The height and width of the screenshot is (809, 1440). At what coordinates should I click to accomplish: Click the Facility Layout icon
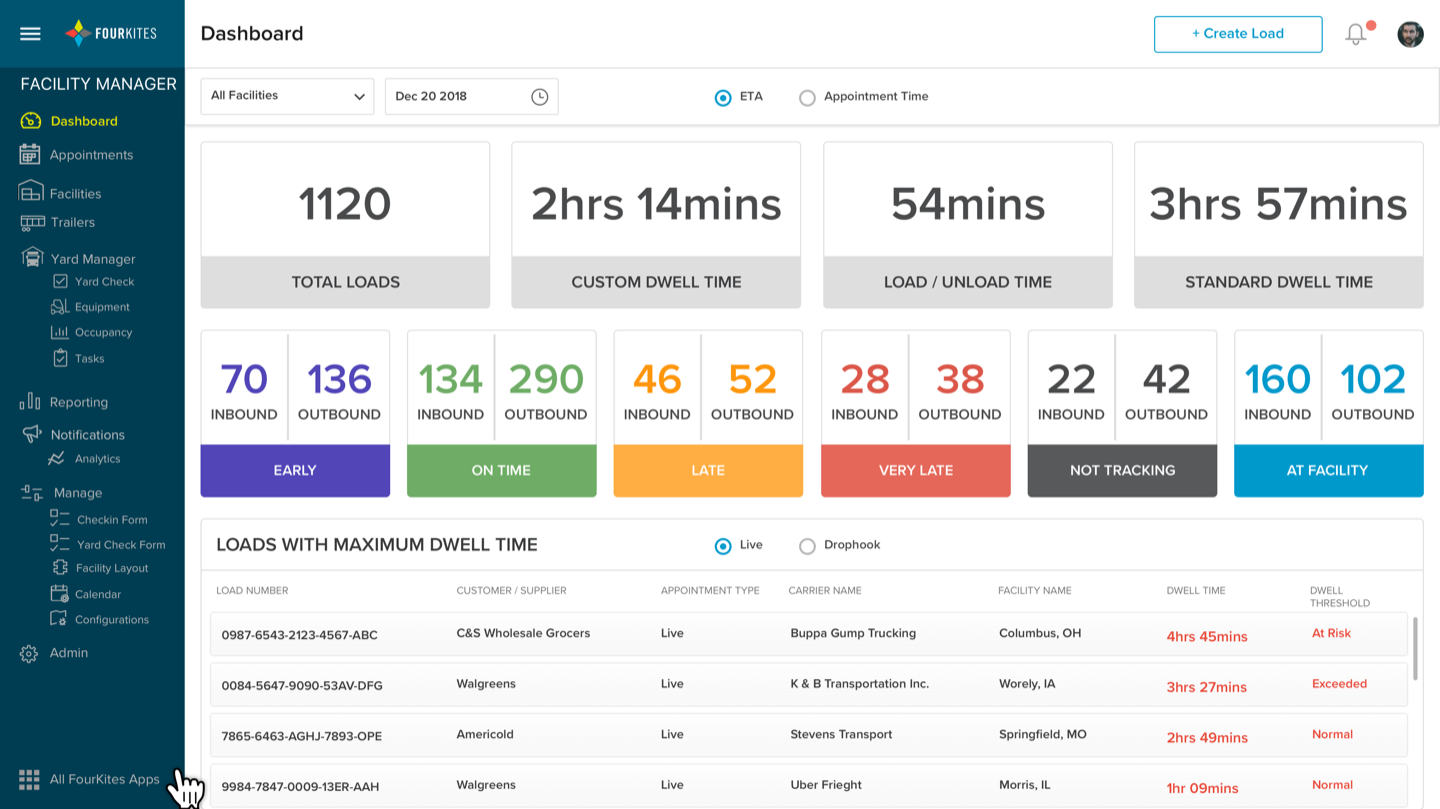[x=60, y=568]
